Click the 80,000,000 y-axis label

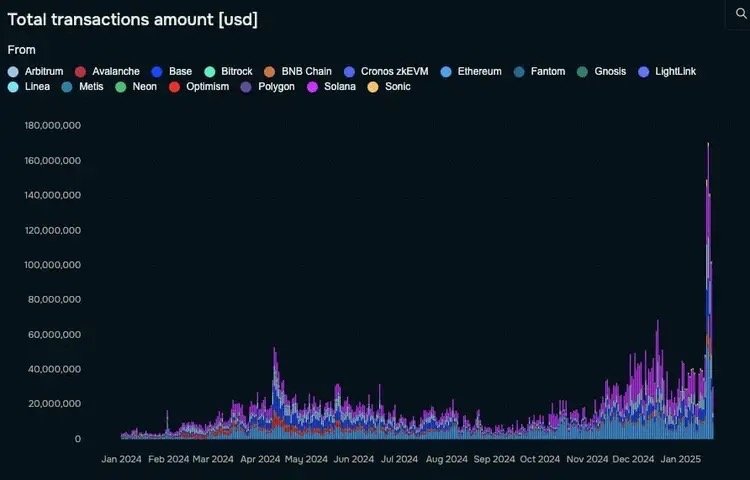tap(55, 300)
